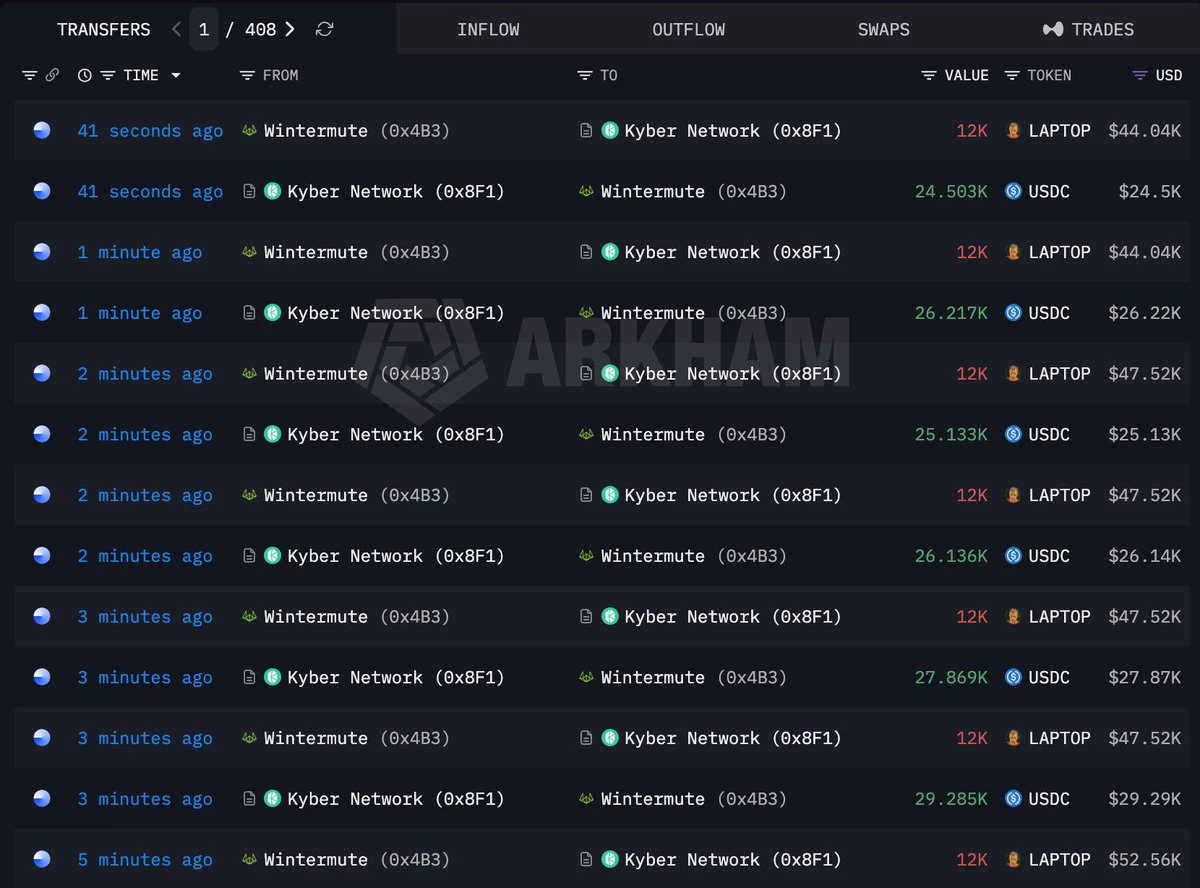Click the 29.285K value cell
Image resolution: width=1200 pixels, height=888 pixels.
tap(951, 799)
